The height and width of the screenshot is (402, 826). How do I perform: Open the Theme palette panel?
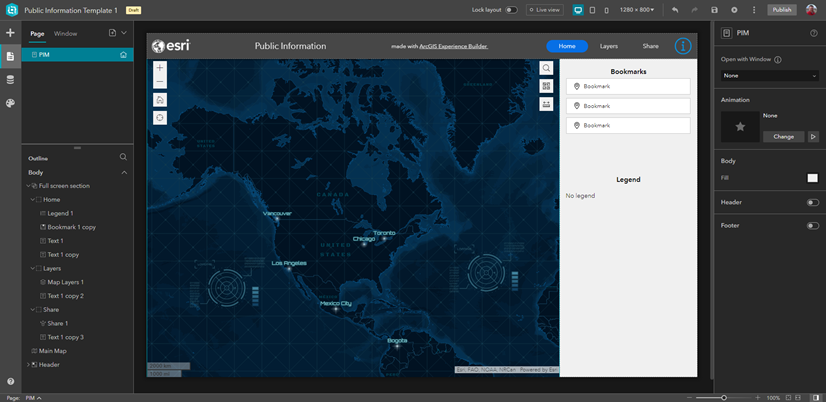[10, 103]
